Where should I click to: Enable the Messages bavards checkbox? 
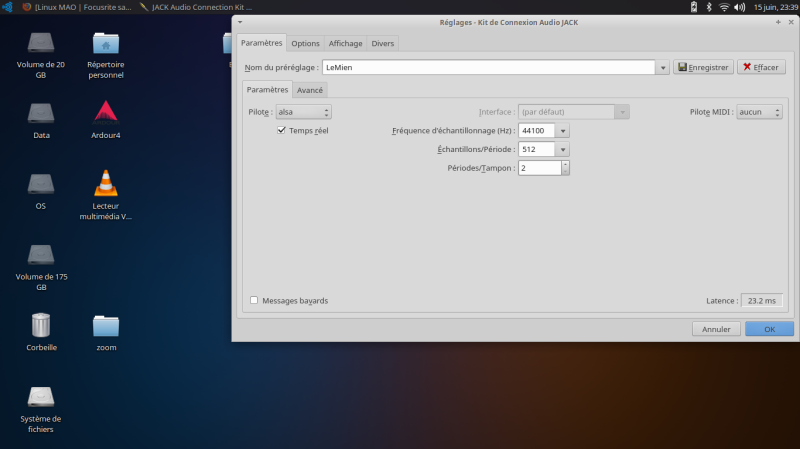coord(254,300)
